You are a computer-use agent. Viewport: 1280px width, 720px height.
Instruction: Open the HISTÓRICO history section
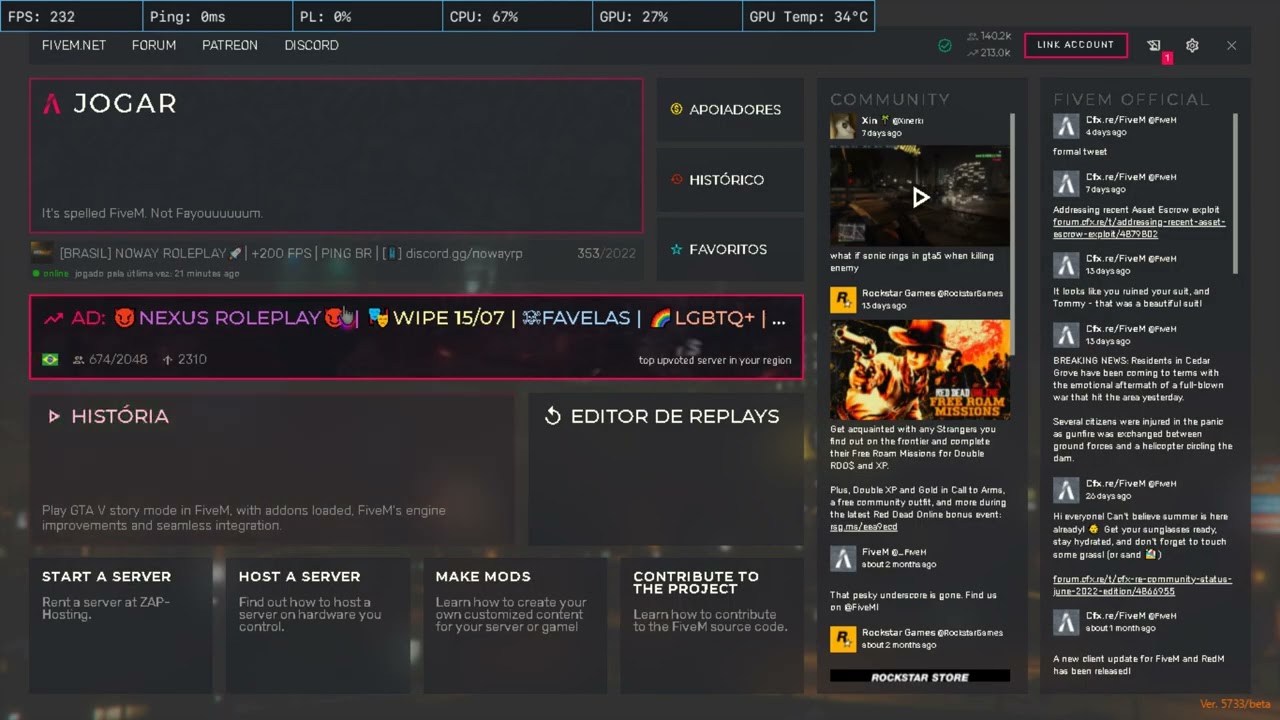(730, 180)
